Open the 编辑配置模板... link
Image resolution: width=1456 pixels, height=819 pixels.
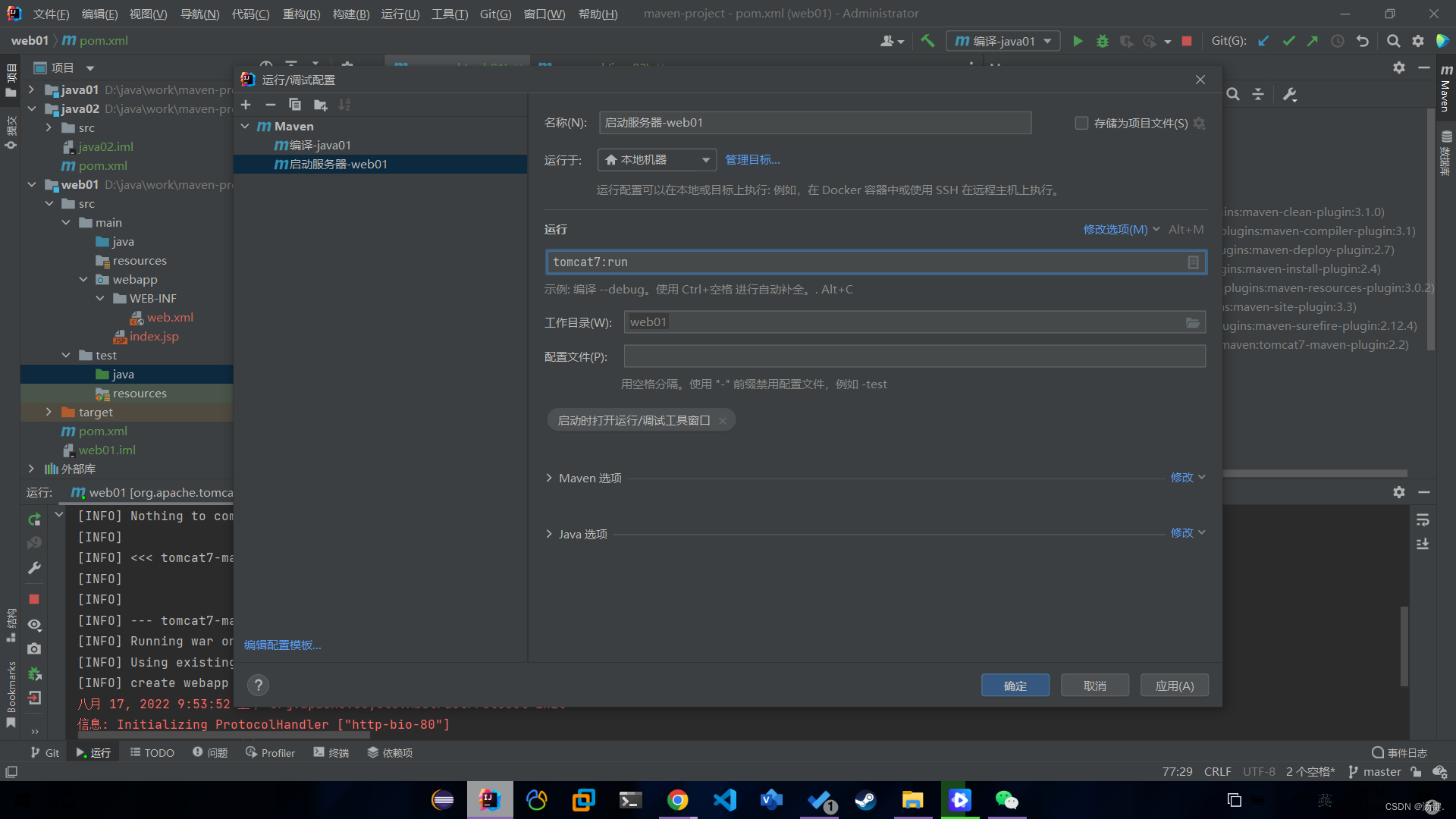point(282,645)
